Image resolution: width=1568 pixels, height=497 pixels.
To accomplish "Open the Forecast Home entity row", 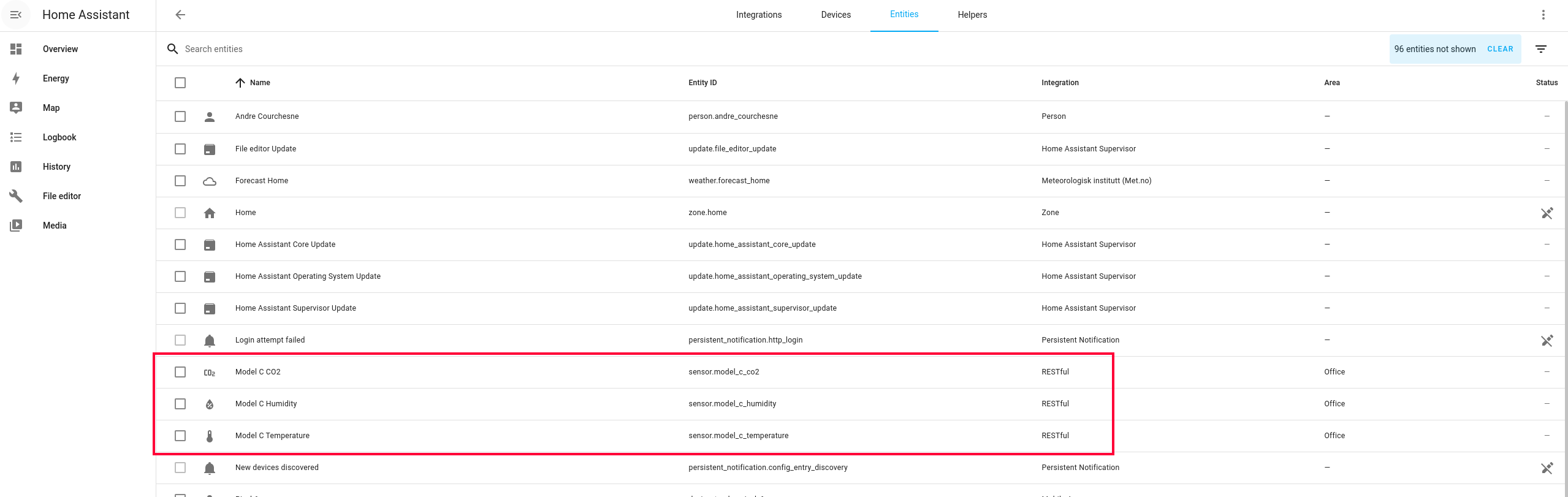I will (x=262, y=181).
